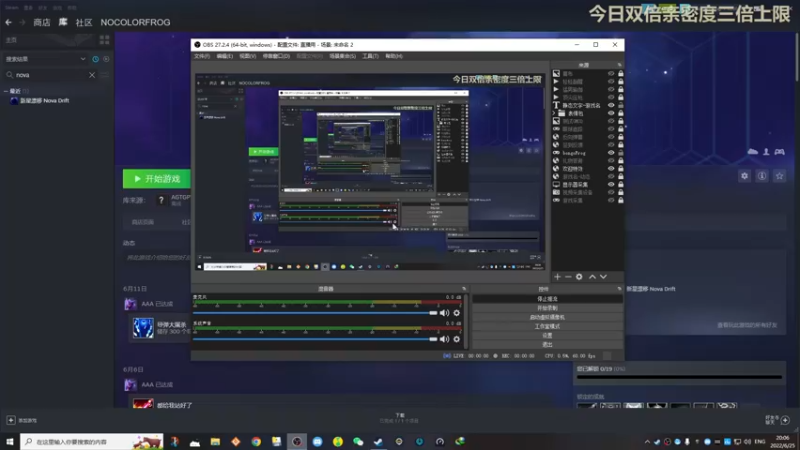Click the plus icon for 添加游戏 in Steam

point(11,420)
